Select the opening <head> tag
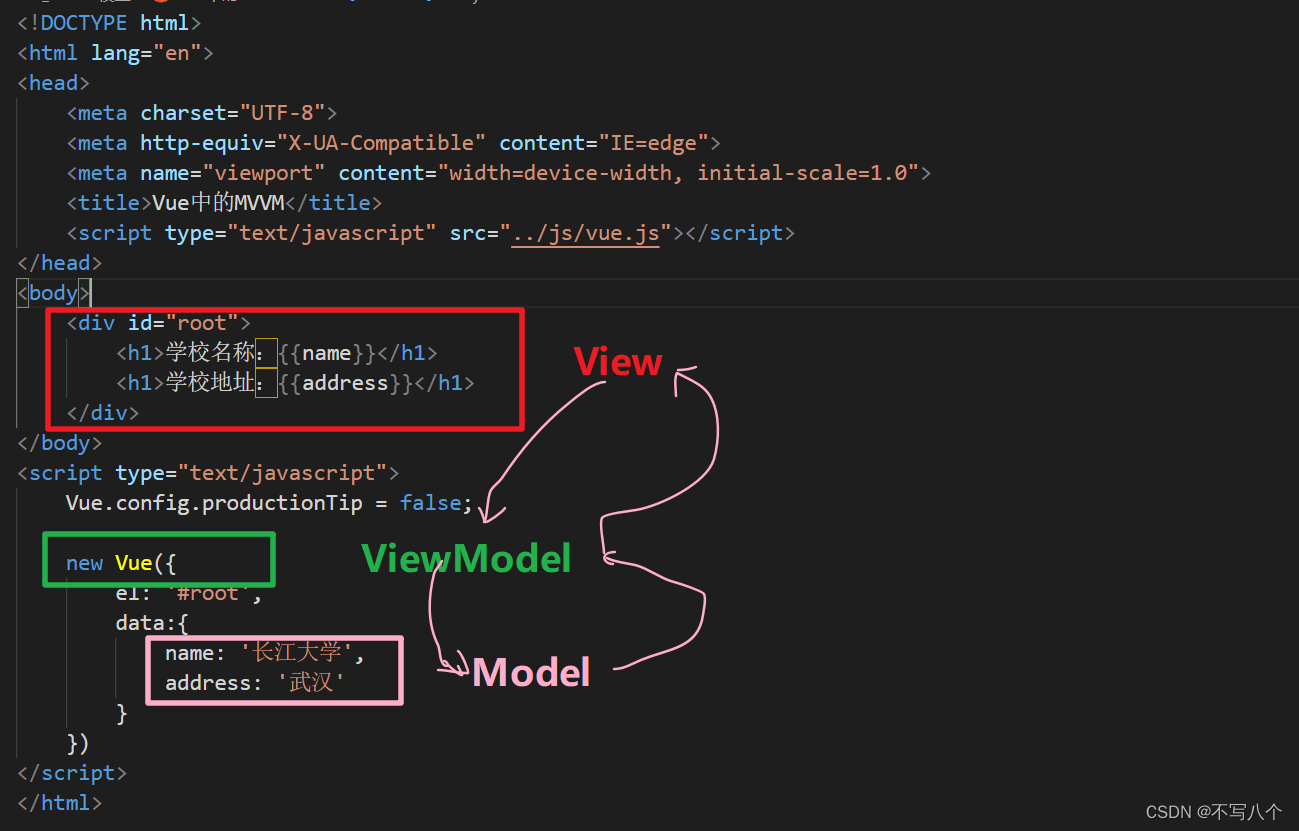This screenshot has width=1299, height=831. 54,83
